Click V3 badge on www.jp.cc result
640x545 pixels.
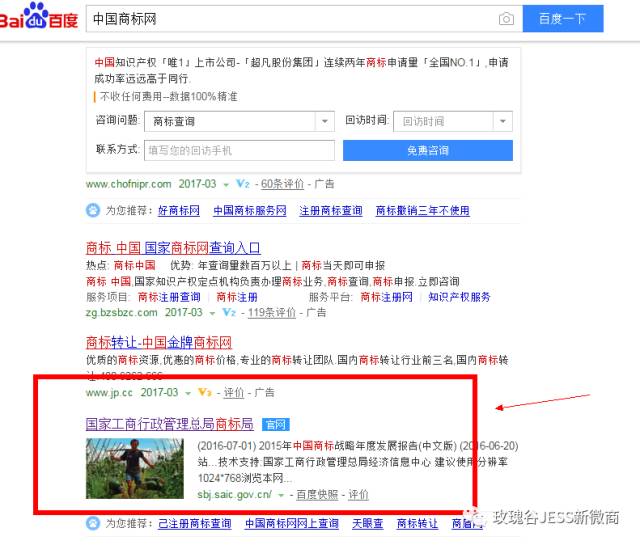point(204,393)
